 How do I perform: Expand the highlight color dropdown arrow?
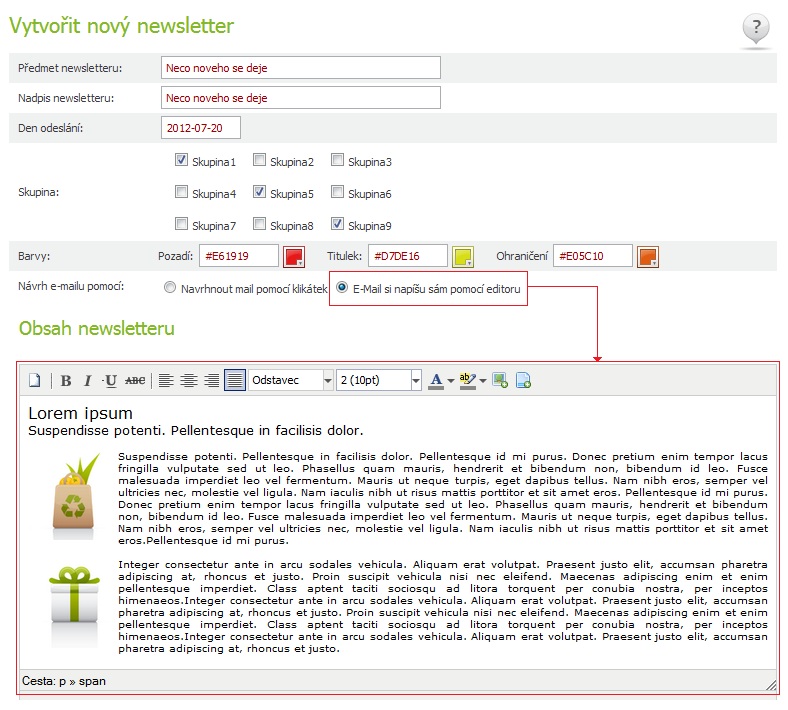(483, 381)
